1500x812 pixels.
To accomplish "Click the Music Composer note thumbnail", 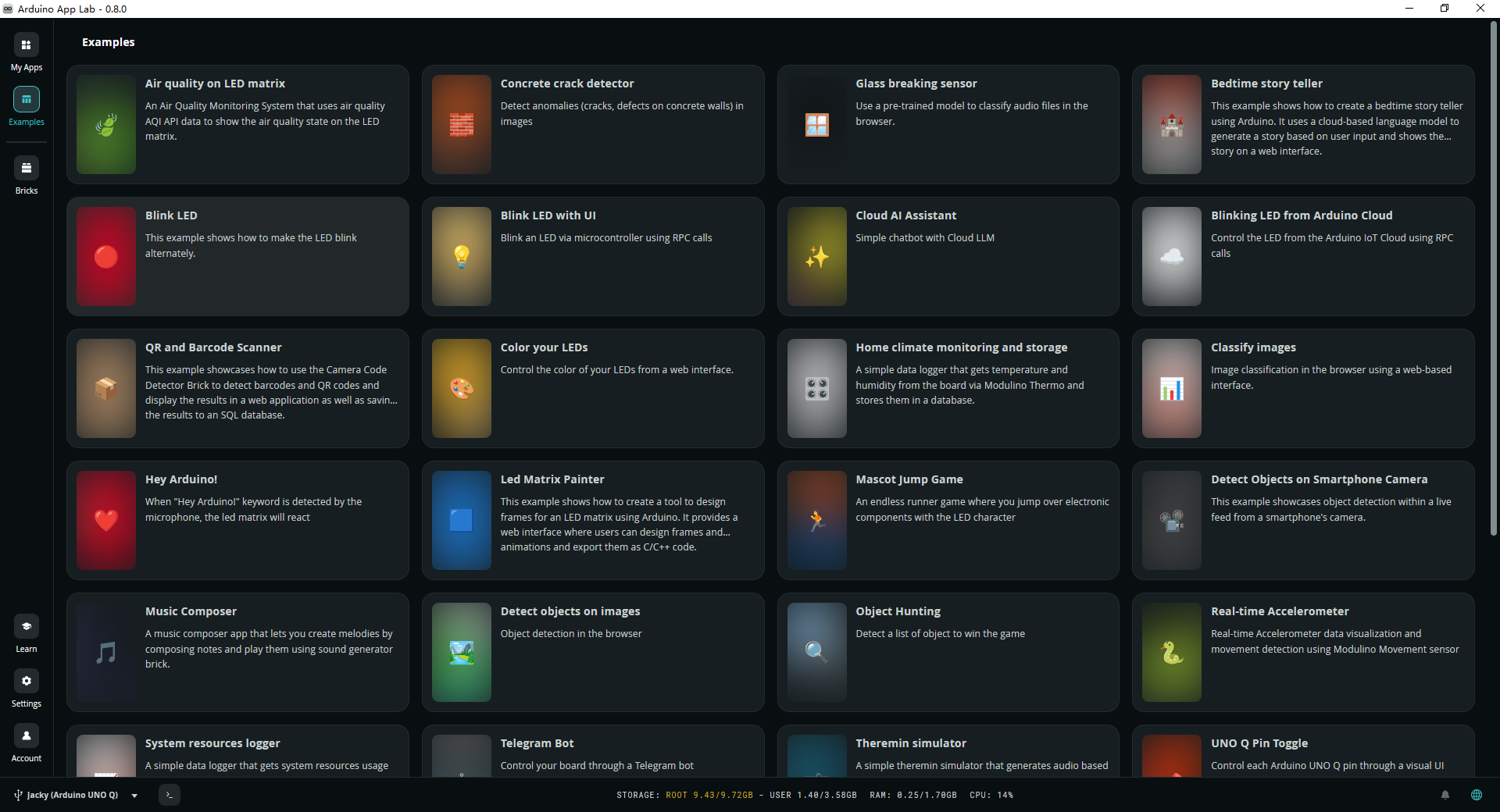I will tap(106, 652).
